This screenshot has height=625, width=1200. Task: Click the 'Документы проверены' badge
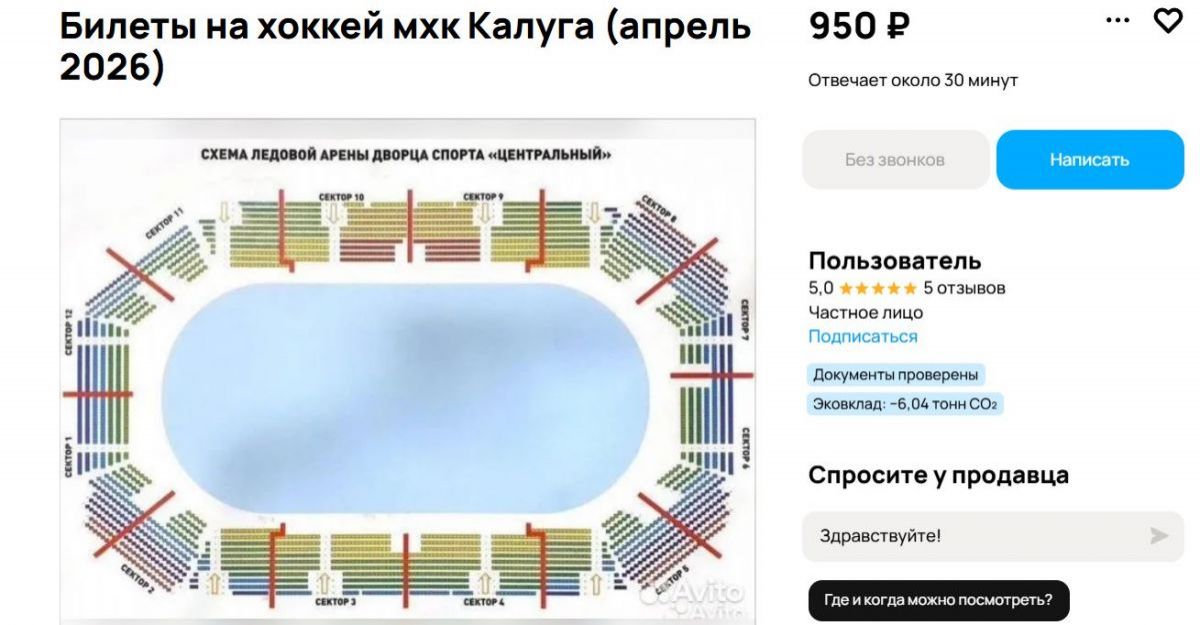895,375
